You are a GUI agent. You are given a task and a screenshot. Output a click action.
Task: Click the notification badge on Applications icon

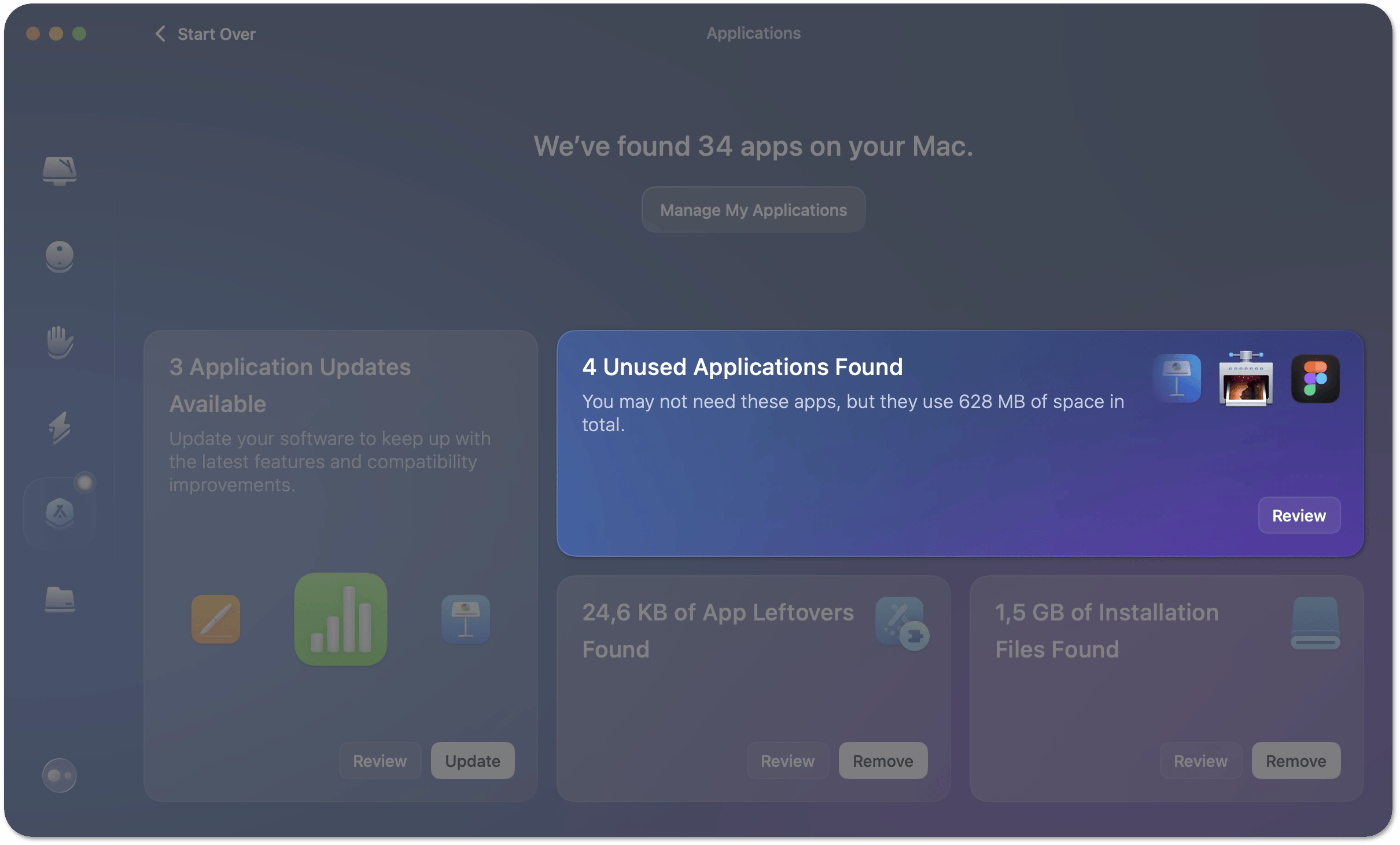tap(85, 482)
